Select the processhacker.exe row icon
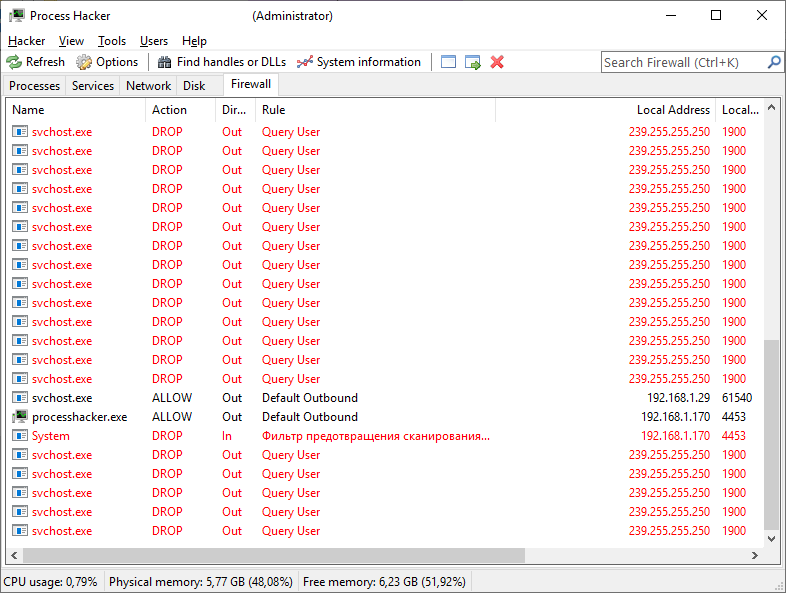 [x=20, y=417]
